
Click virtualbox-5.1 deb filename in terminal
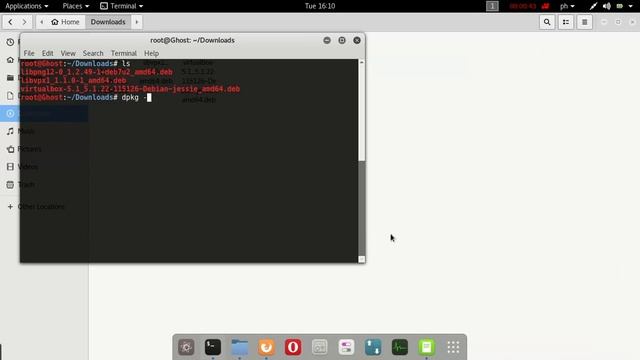click(130, 89)
